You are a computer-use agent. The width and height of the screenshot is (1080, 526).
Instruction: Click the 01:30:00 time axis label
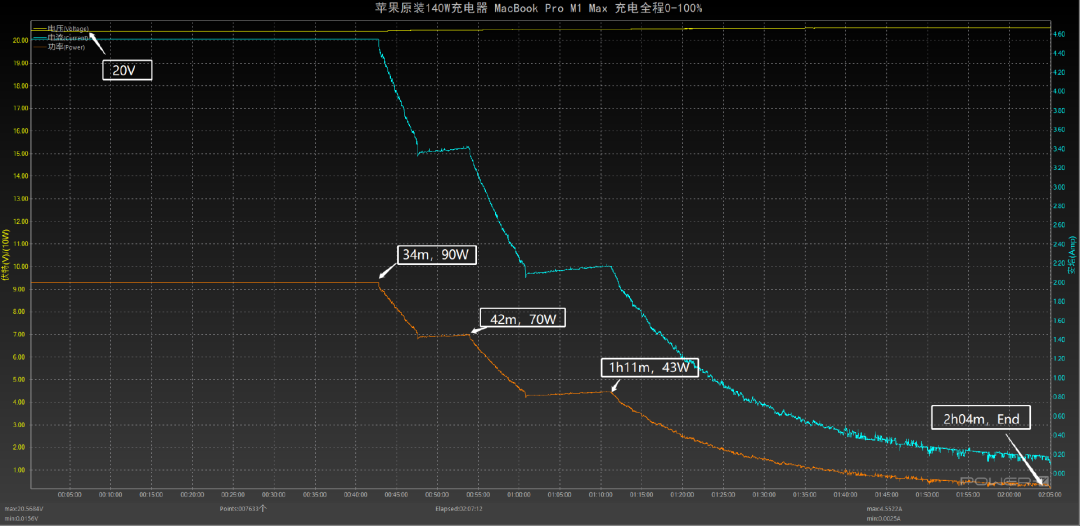763,494
